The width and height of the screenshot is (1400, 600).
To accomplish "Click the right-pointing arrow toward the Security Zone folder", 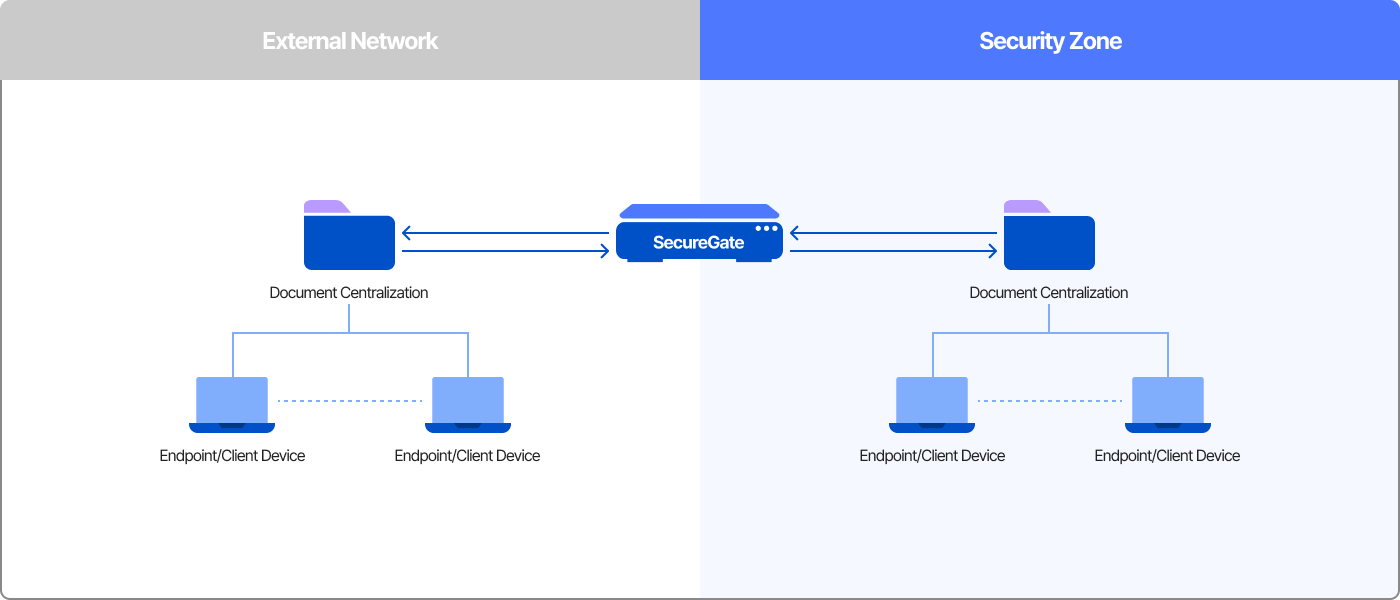I will 893,252.
